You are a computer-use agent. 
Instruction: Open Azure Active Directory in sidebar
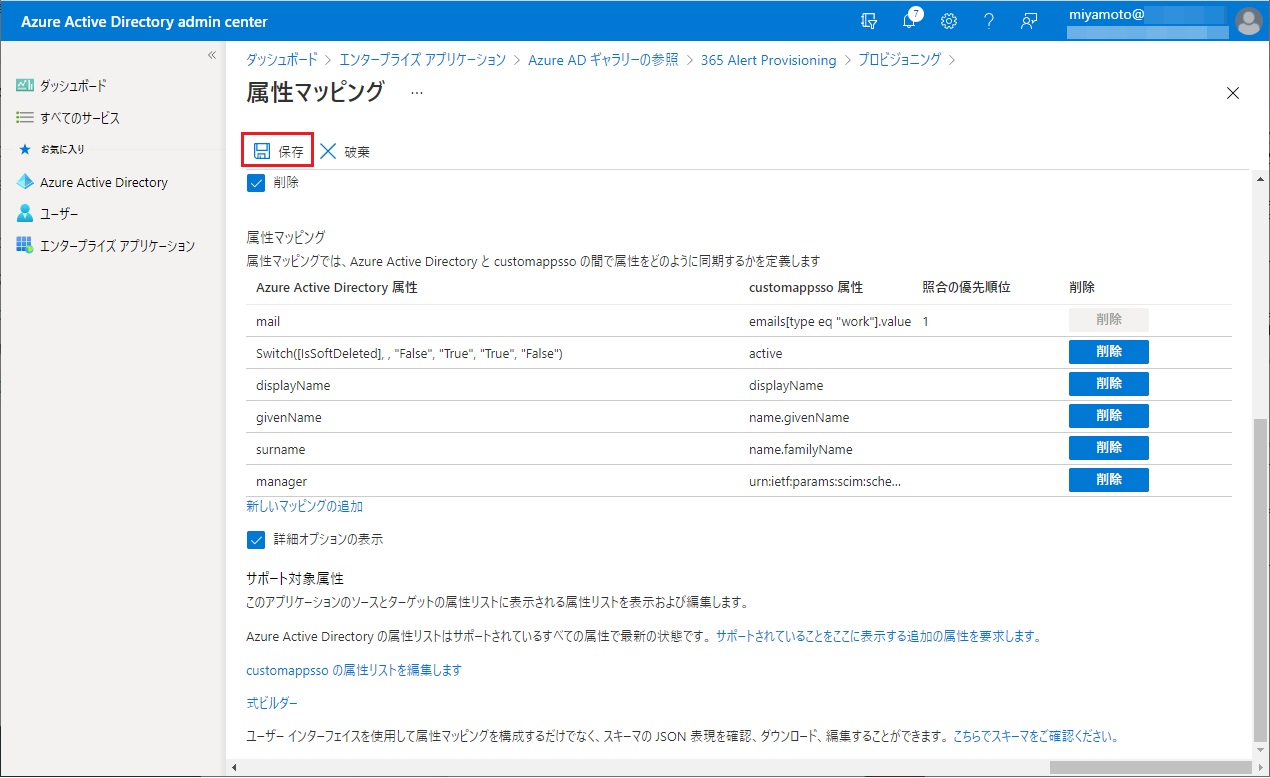[x=103, y=183]
